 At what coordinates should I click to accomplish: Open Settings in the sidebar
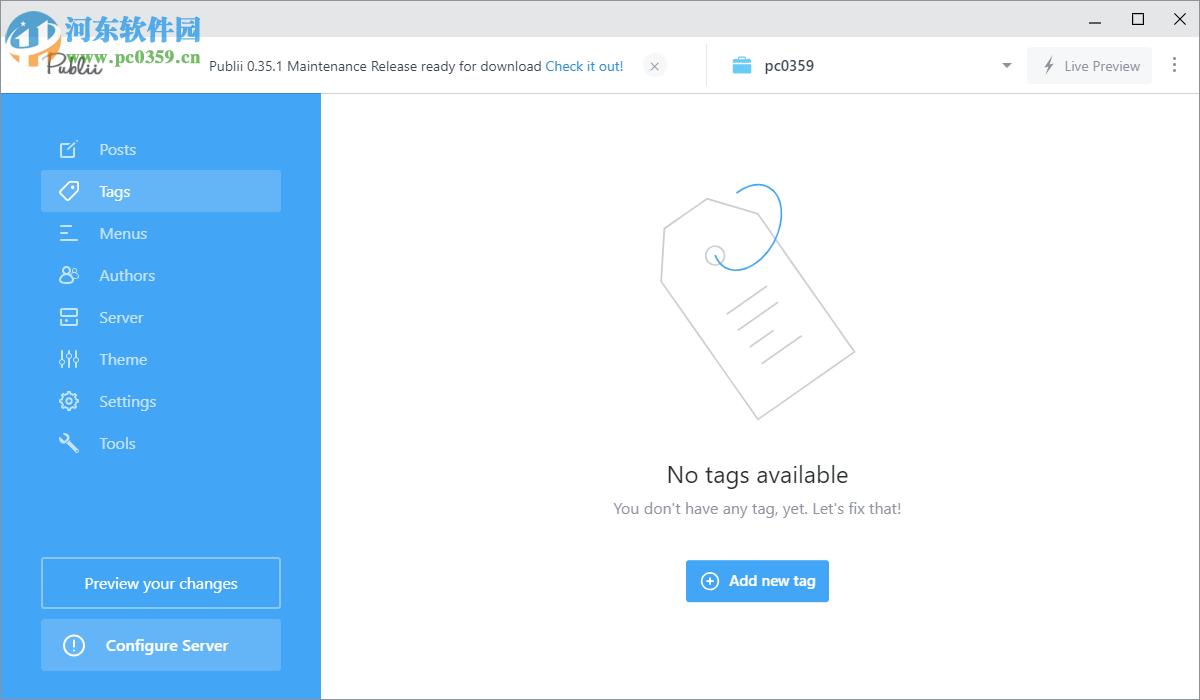pyautogui.click(x=161, y=401)
